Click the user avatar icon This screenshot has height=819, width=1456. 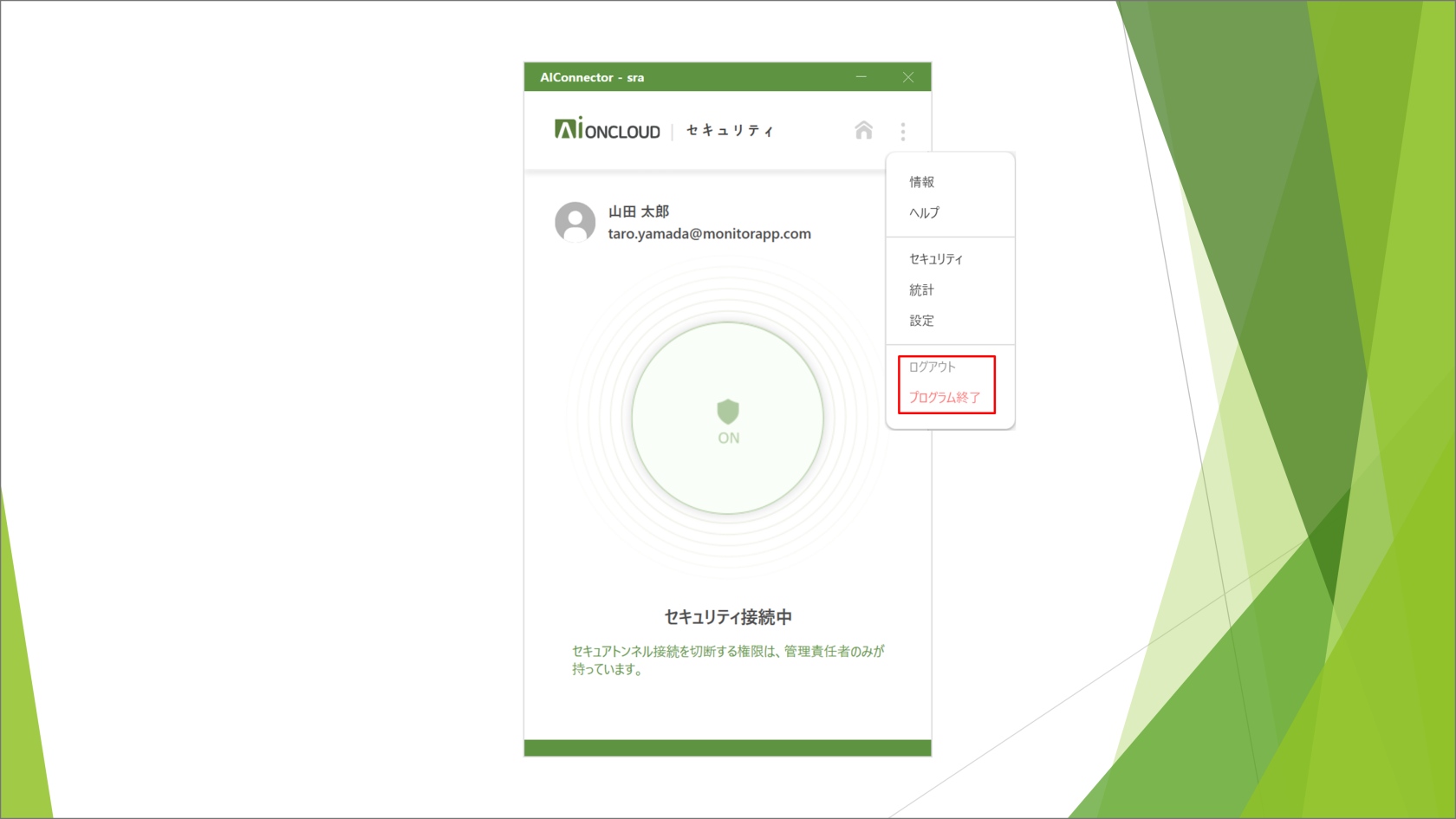(575, 222)
